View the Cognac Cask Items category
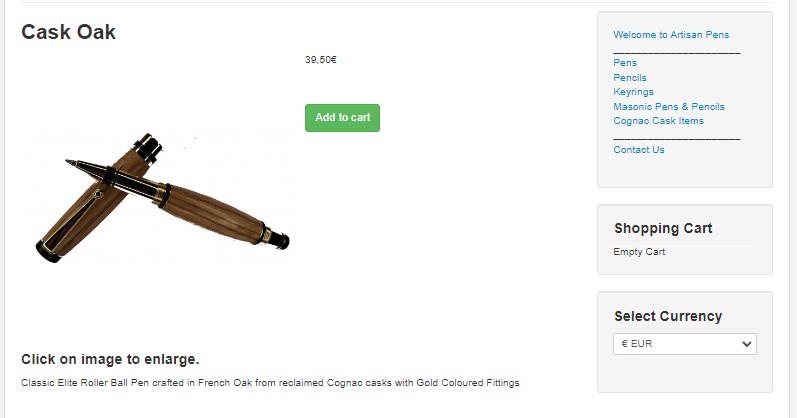 658,121
